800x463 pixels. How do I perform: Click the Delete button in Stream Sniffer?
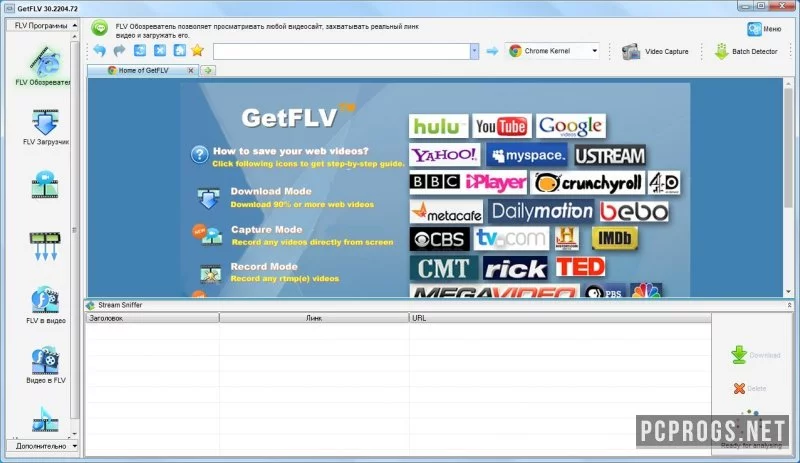coord(749,388)
